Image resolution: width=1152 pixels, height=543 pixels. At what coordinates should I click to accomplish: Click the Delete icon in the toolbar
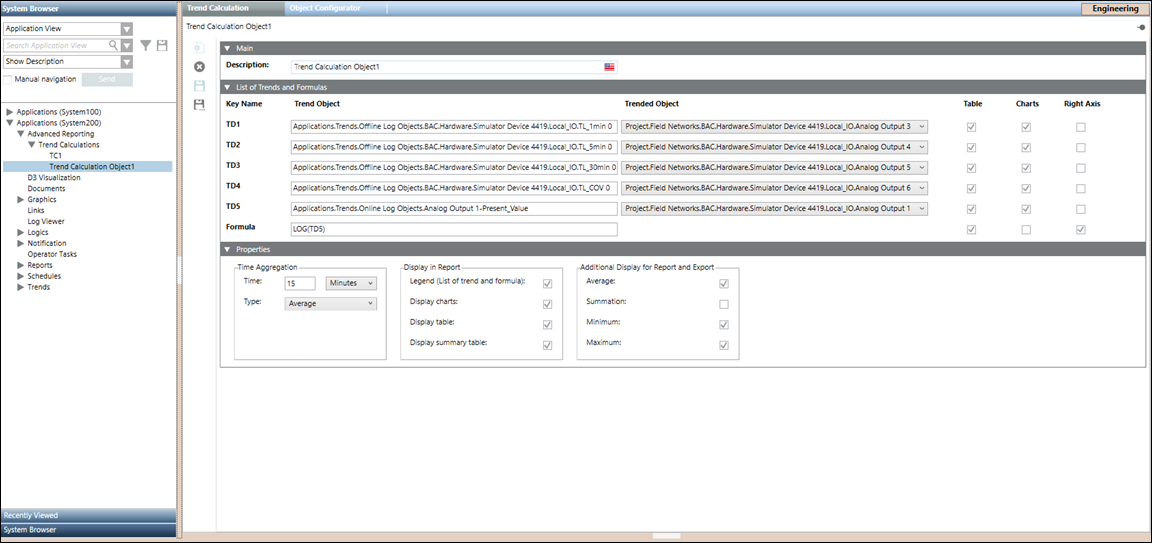(x=199, y=66)
